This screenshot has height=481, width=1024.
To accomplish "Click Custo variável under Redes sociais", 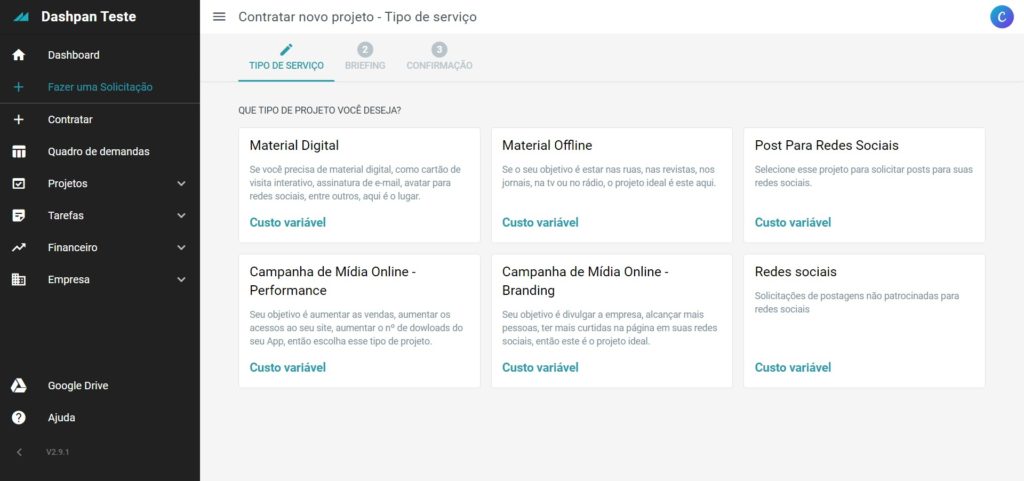I will point(793,367).
